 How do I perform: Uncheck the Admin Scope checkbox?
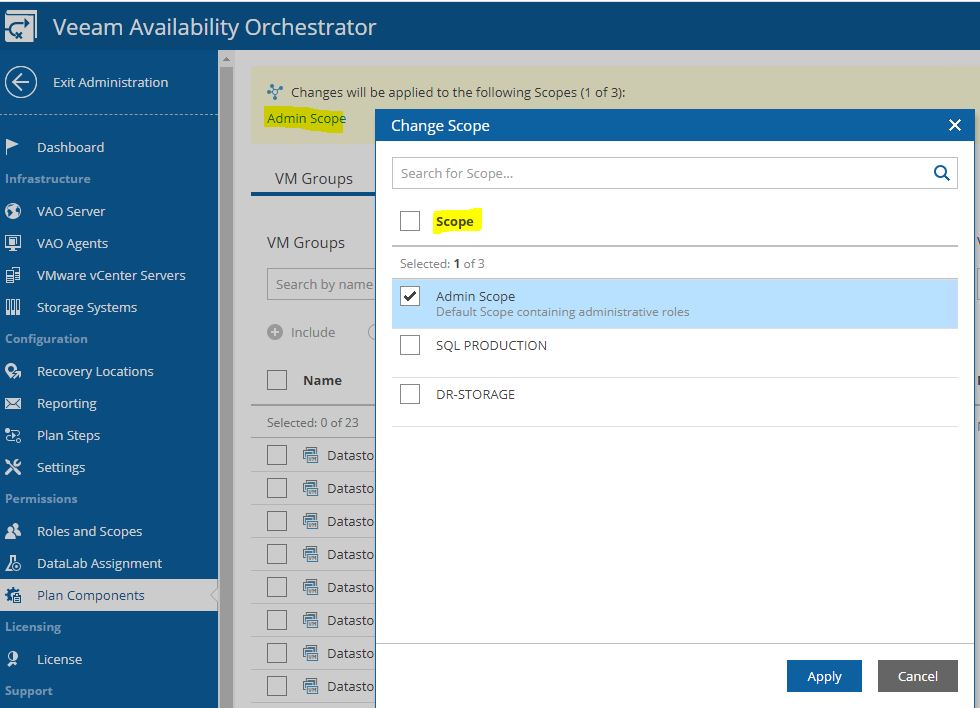[410, 296]
